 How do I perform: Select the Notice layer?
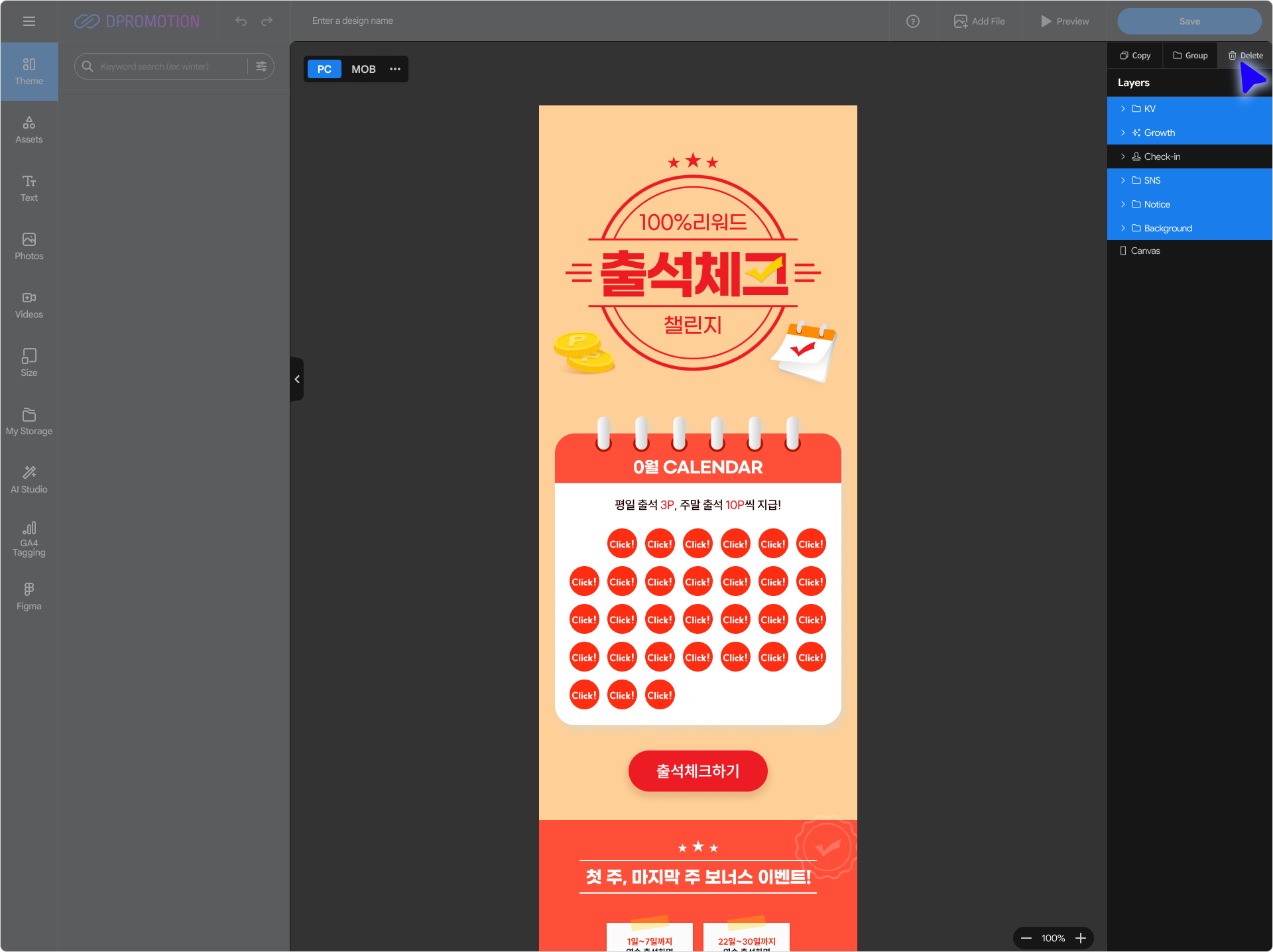click(x=1189, y=204)
